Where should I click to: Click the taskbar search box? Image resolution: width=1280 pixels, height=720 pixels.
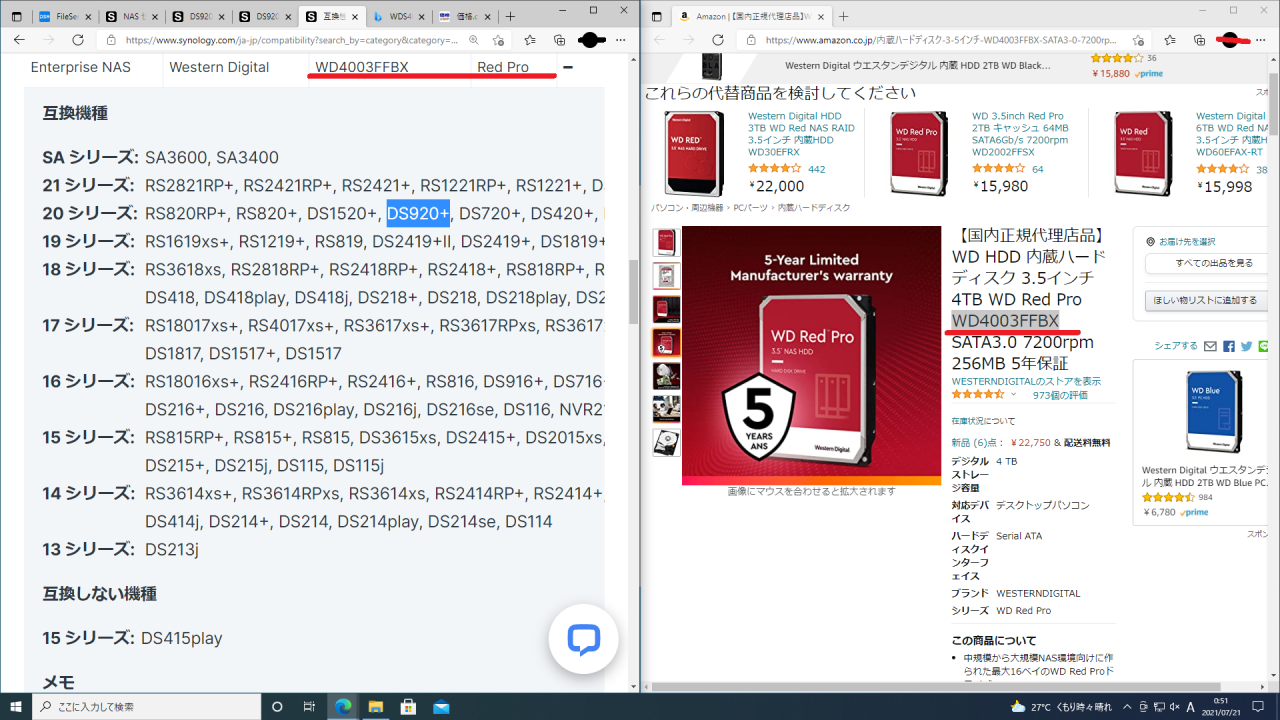(x=145, y=706)
